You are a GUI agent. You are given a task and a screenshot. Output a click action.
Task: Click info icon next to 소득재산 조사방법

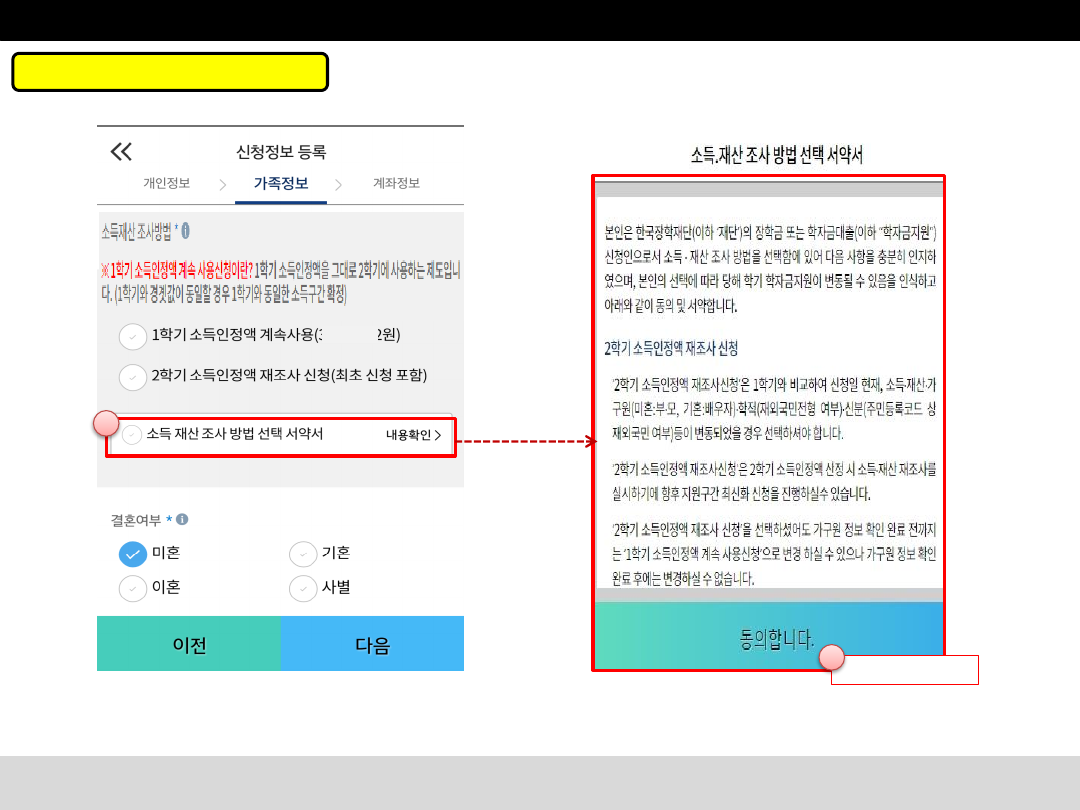[186, 231]
